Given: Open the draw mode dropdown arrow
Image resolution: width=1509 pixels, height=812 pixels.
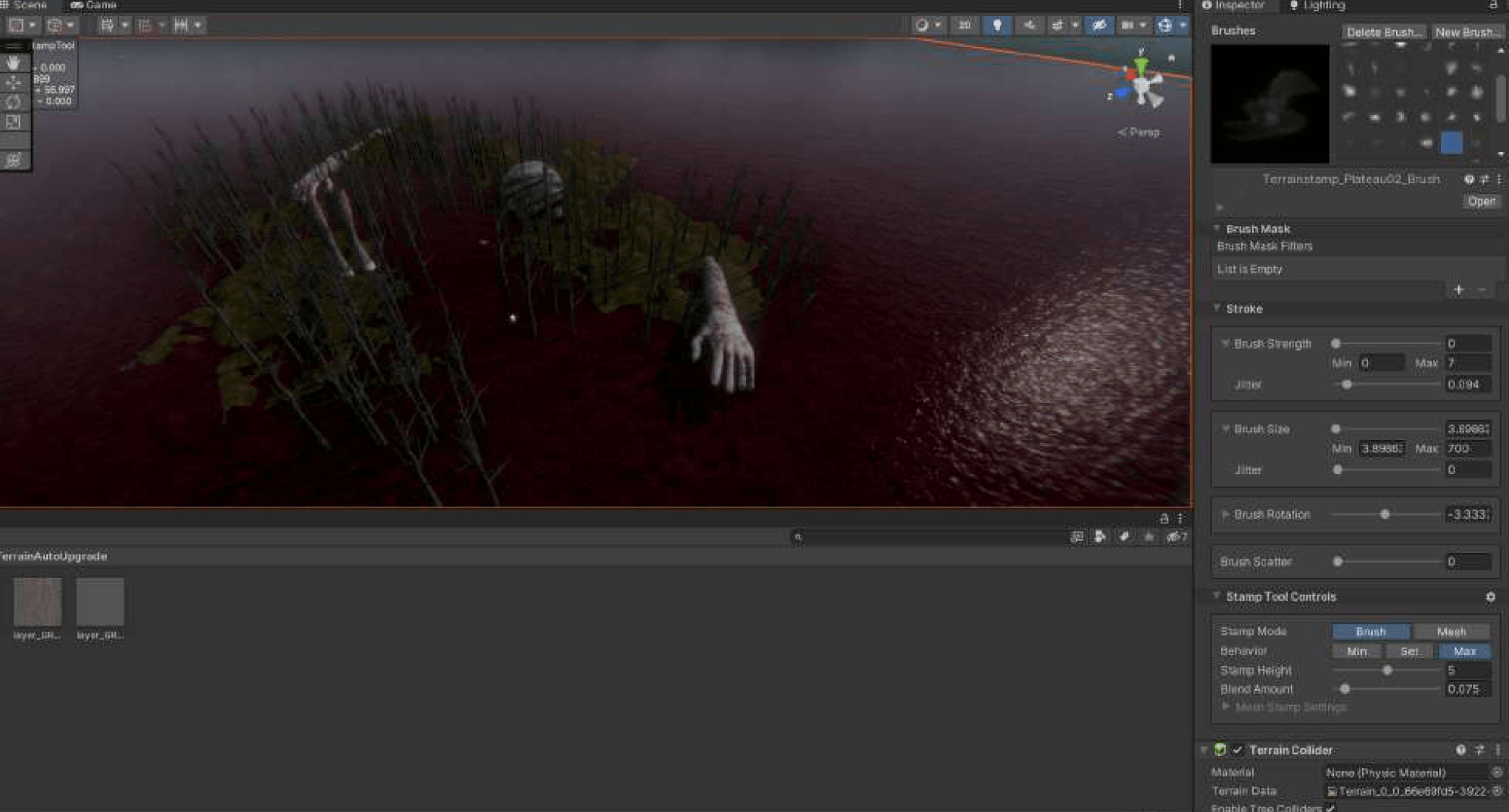Looking at the screenshot, I should click(x=938, y=25).
